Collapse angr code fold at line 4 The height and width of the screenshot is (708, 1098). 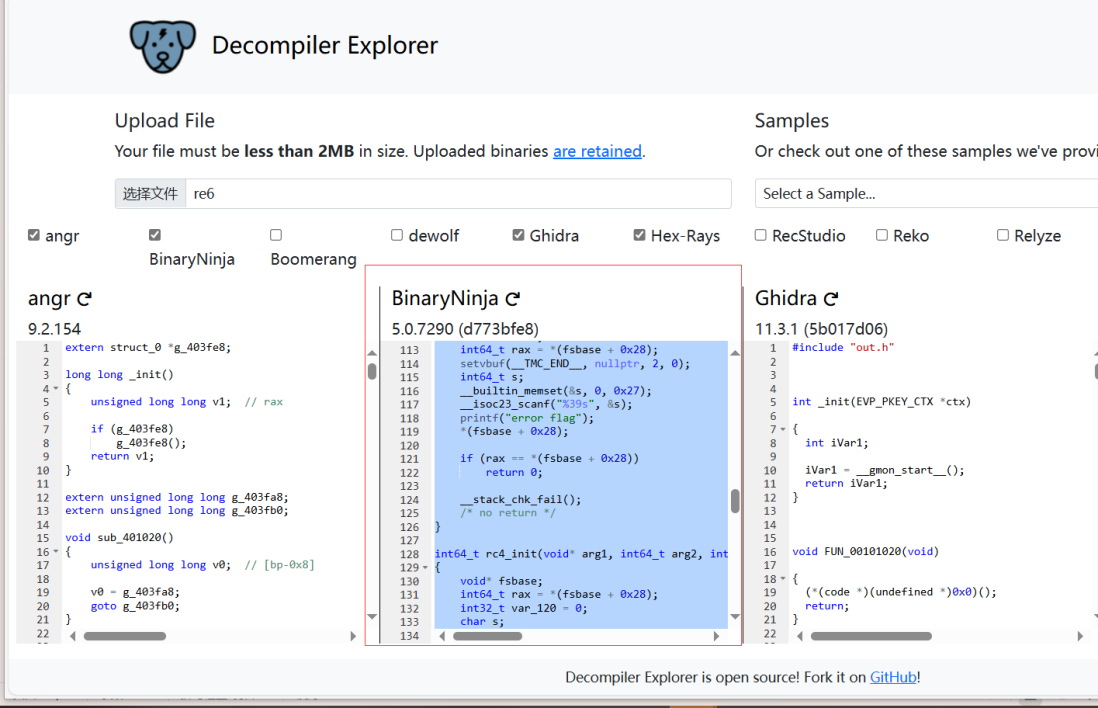coord(56,389)
